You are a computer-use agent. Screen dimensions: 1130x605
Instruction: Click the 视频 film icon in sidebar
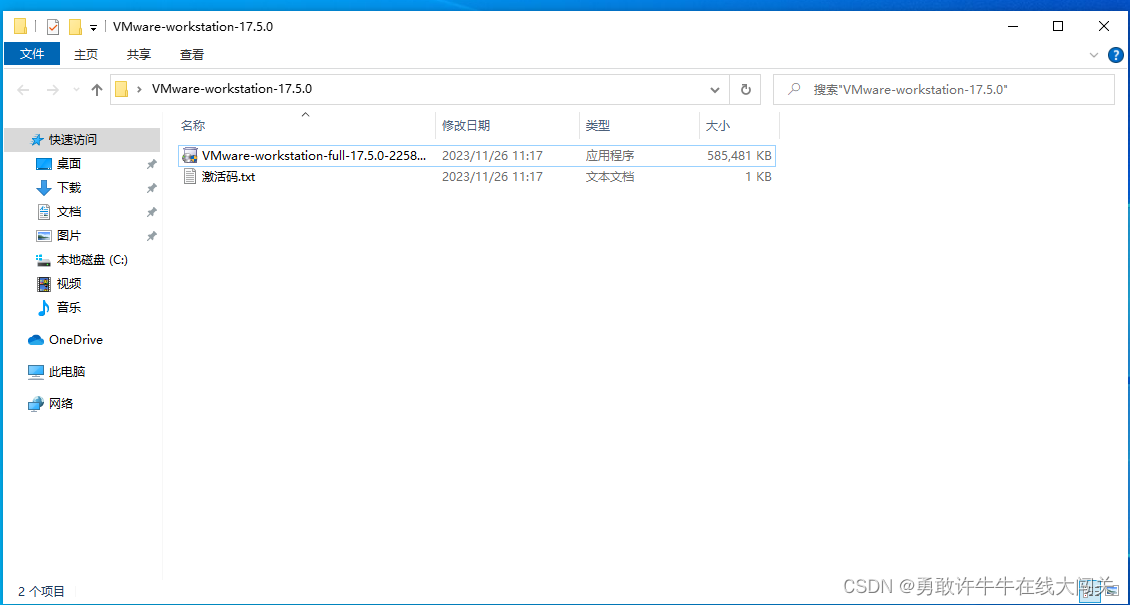(44, 284)
